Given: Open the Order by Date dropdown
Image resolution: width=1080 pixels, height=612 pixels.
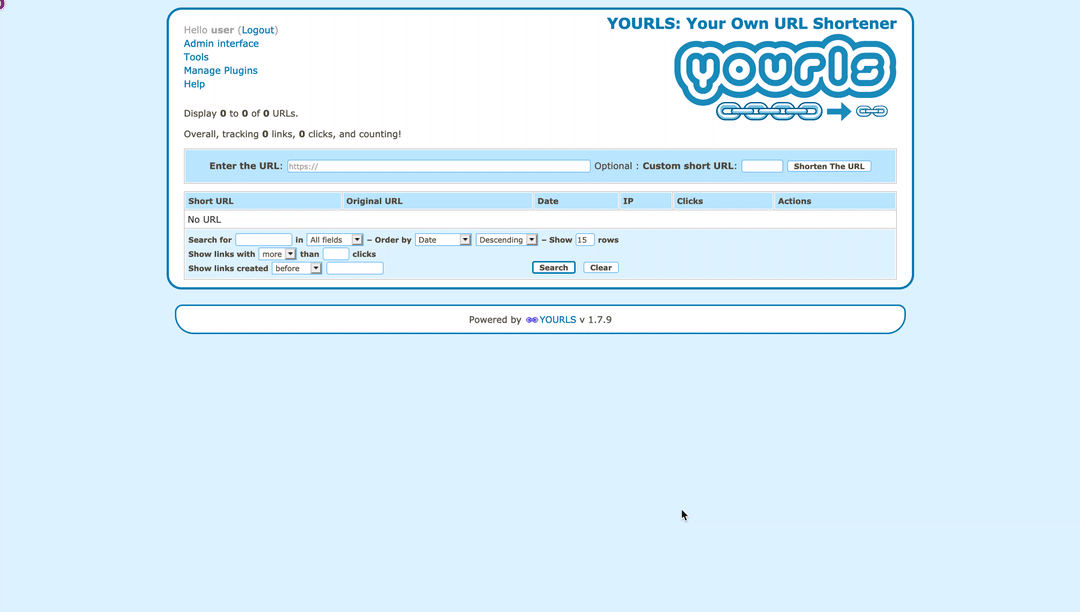Looking at the screenshot, I should (443, 240).
